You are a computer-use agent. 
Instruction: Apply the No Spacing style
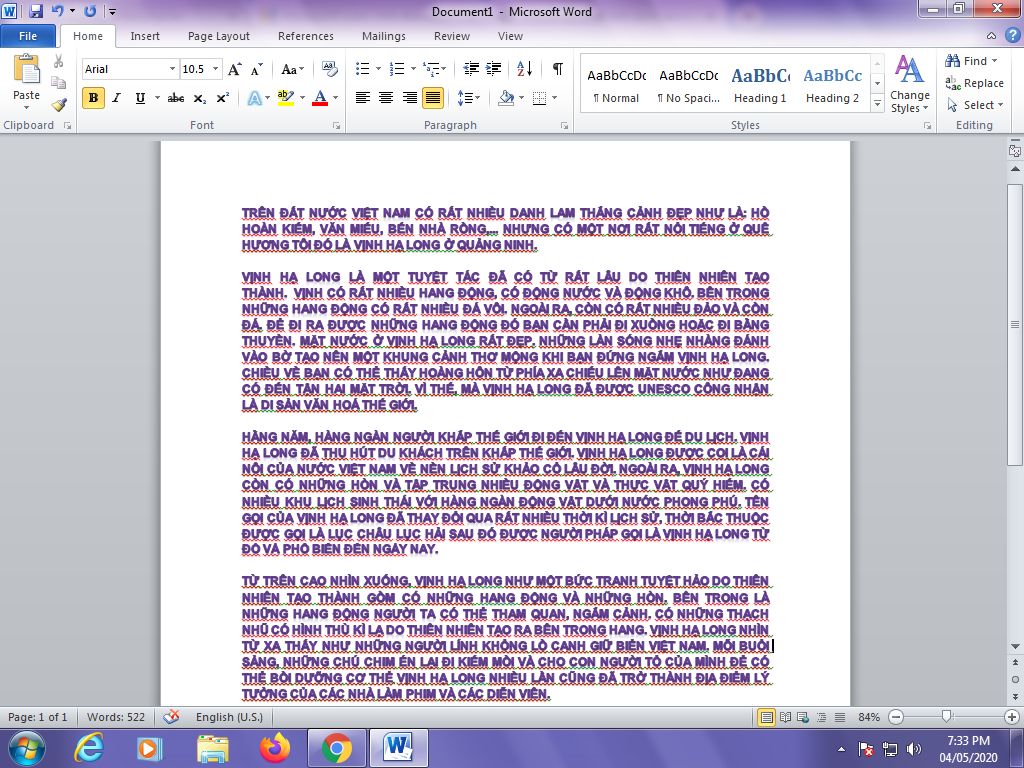coord(688,85)
